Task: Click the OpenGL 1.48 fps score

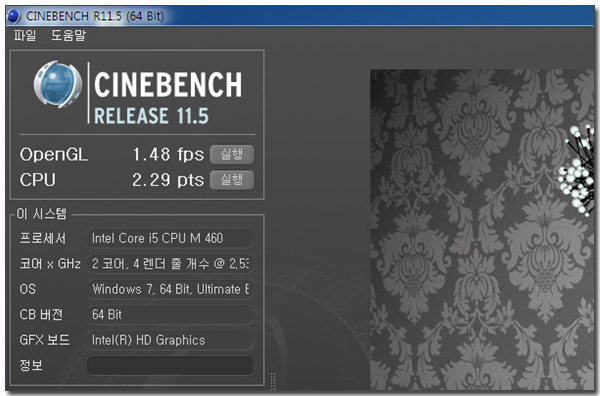Action: coord(168,154)
